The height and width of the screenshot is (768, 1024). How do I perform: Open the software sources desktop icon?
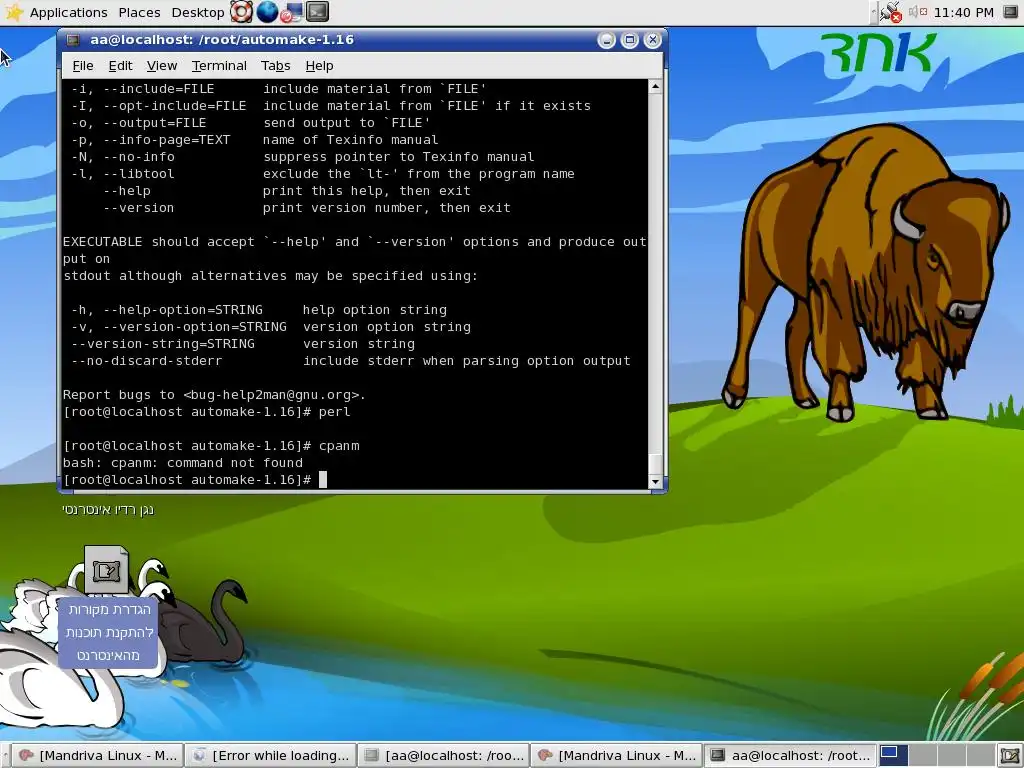[106, 569]
